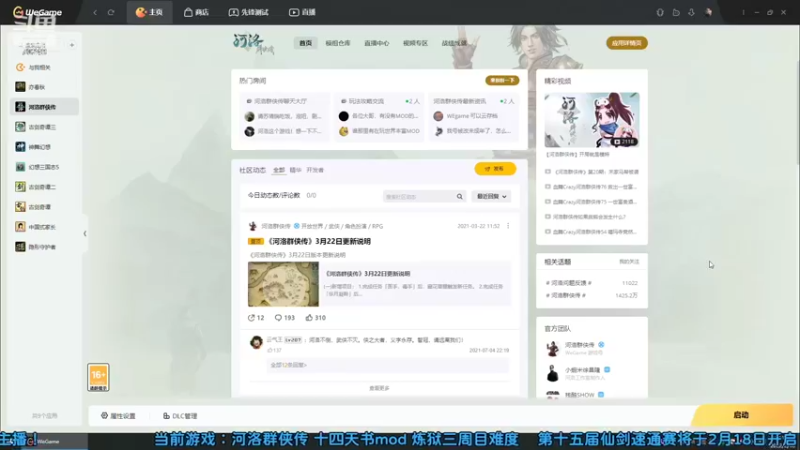800x450 pixels.
Task: Open the 主页 home tab
Action: (x=149, y=12)
